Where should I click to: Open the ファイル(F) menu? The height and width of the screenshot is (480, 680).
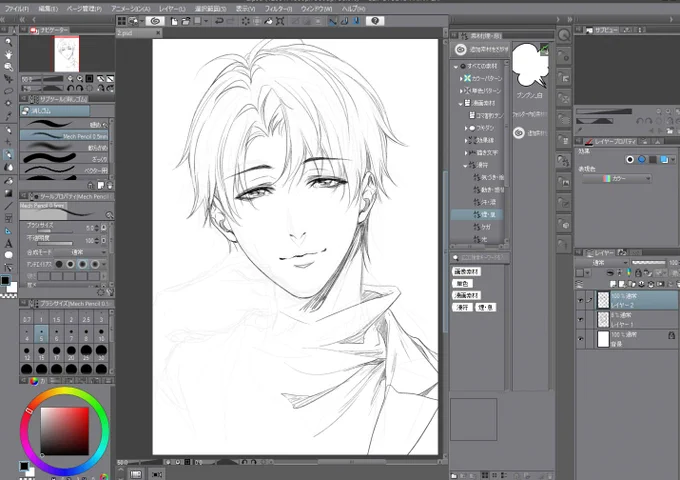(x=17, y=9)
